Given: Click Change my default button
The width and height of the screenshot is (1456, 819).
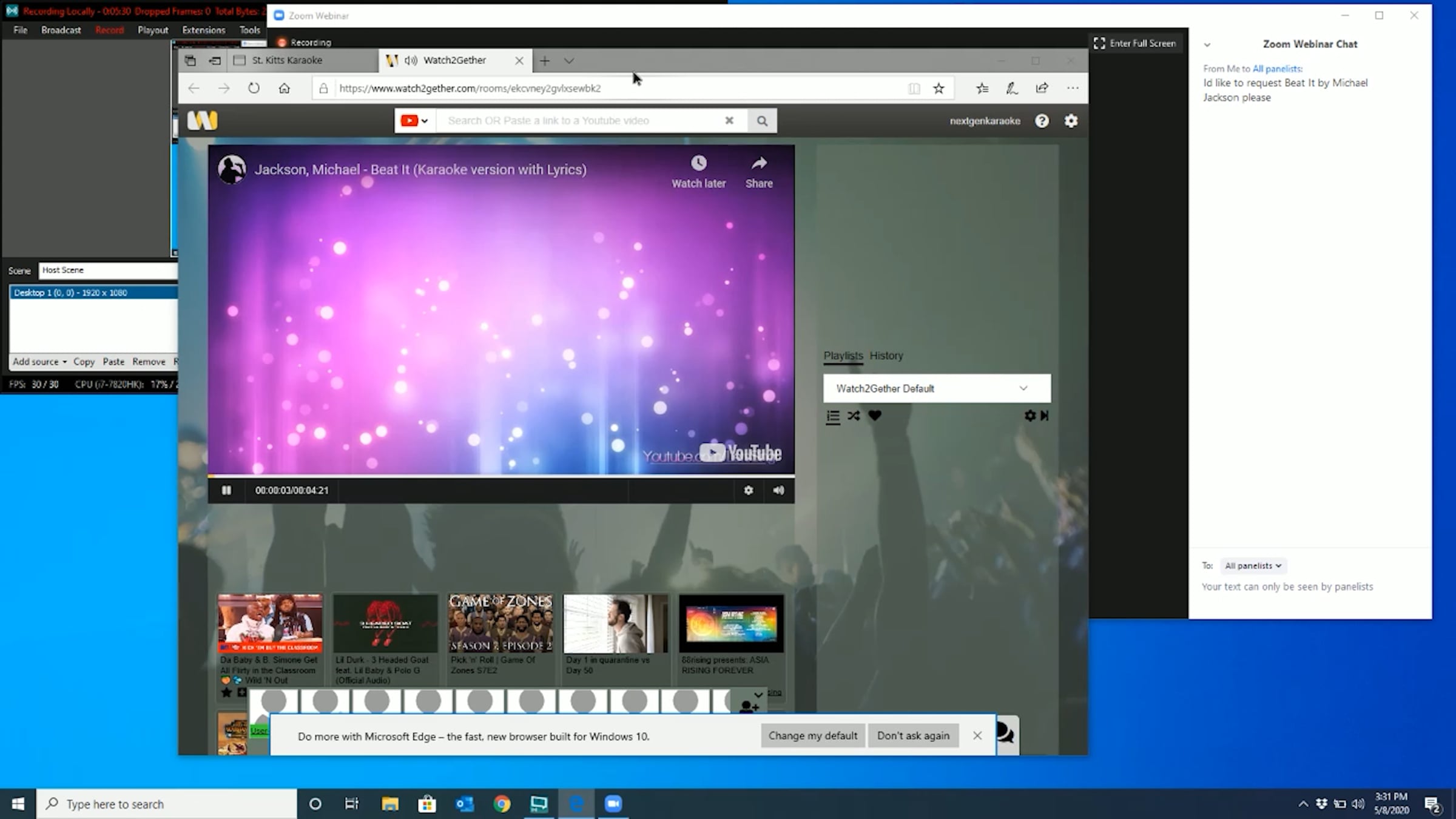Looking at the screenshot, I should tap(812, 735).
